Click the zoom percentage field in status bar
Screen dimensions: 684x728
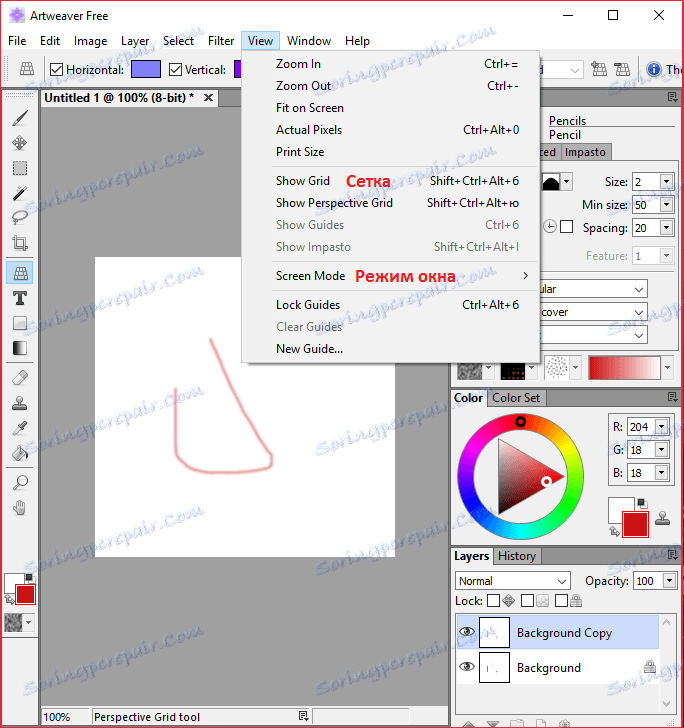point(65,717)
